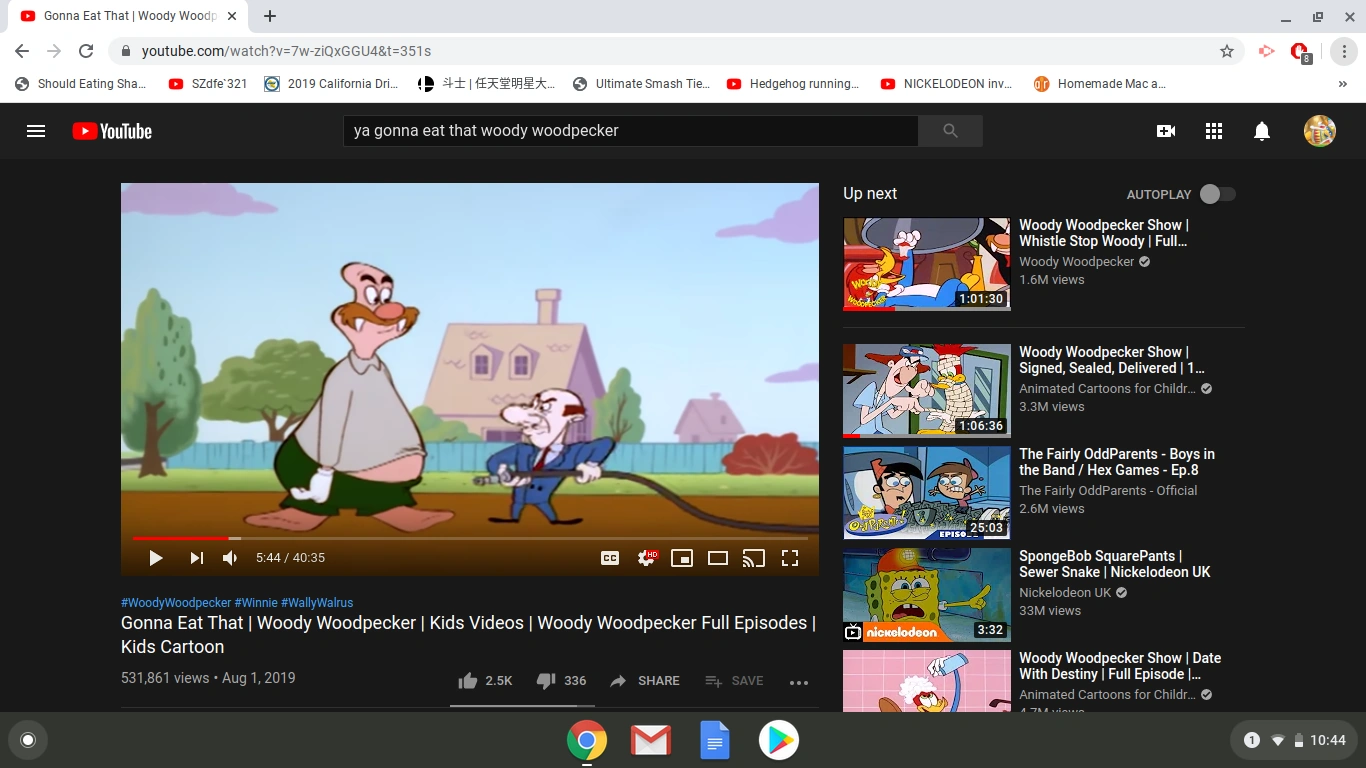The image size is (1366, 768).
Task: Cast video to TV
Action: 754,558
